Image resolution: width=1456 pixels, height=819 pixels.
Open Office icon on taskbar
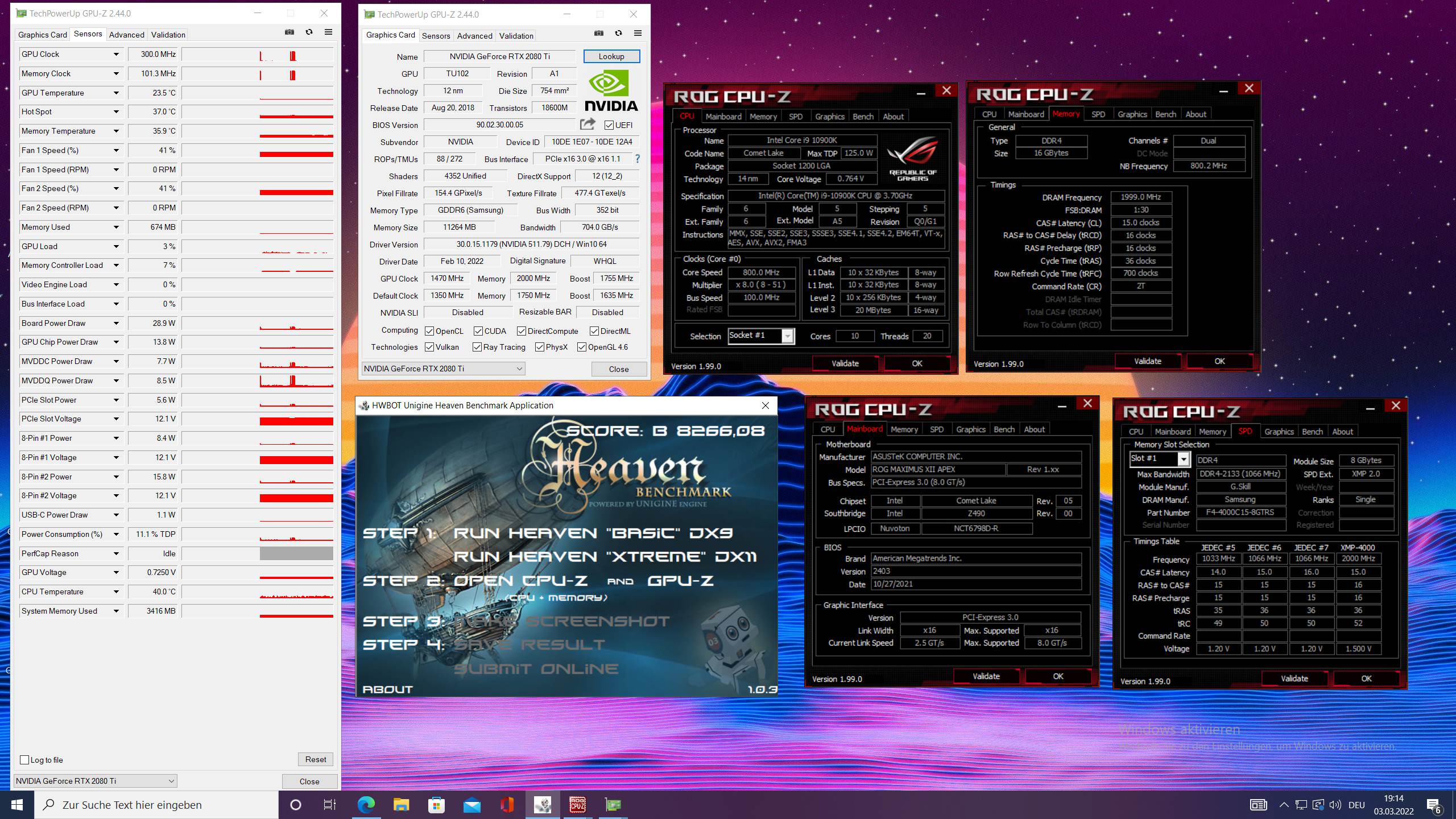click(x=507, y=805)
